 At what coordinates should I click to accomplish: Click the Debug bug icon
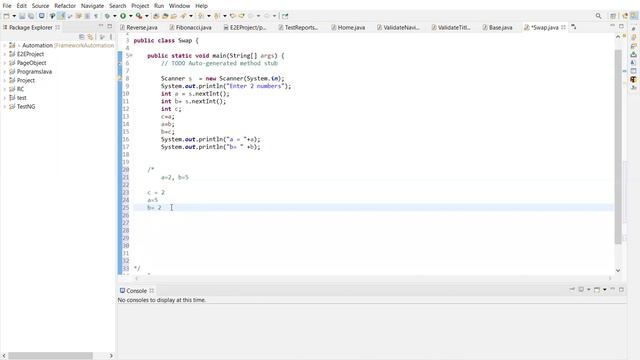[107, 16]
